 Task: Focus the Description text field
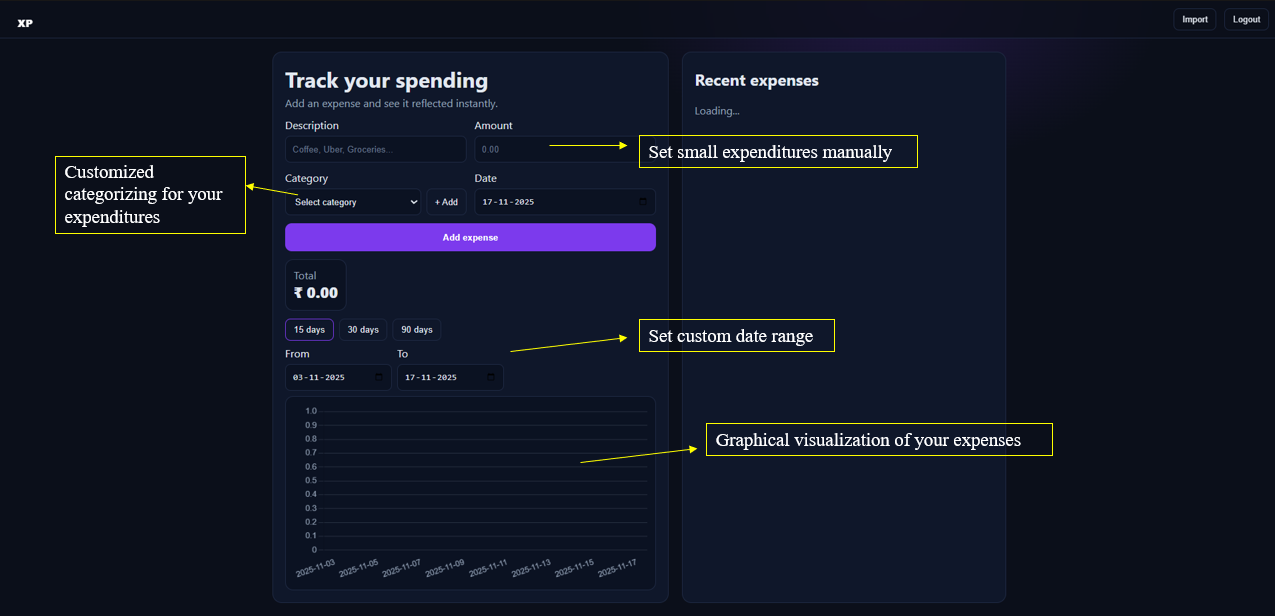pyautogui.click(x=375, y=150)
